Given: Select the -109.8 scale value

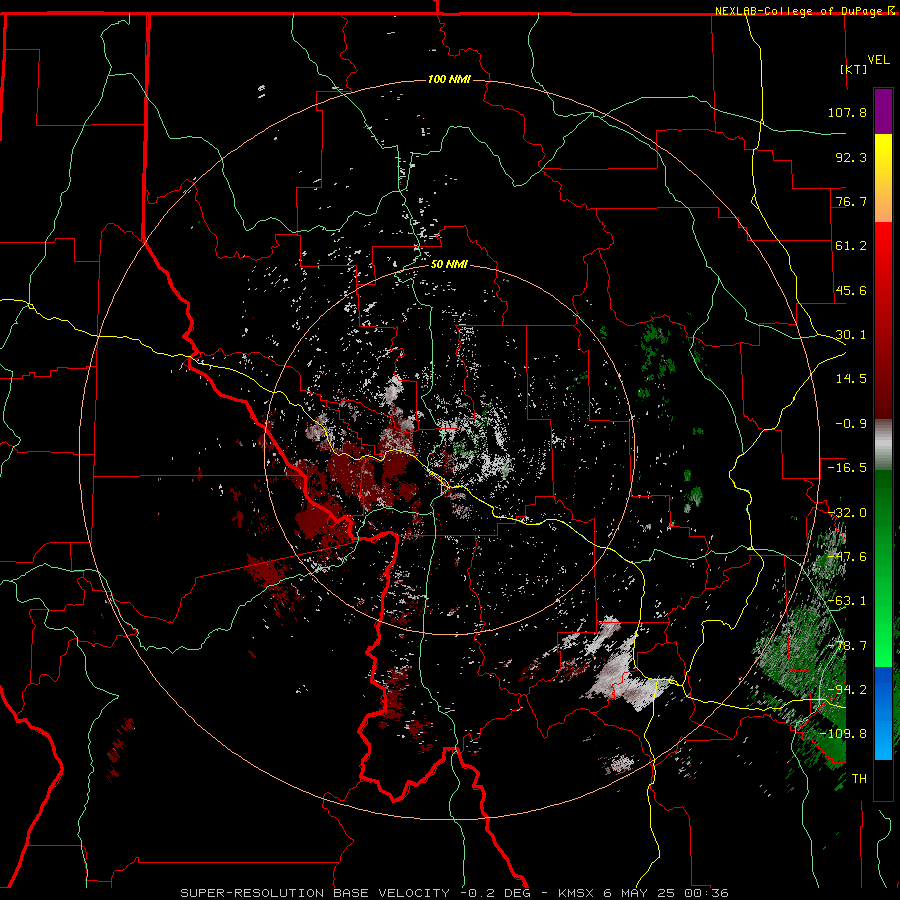Looking at the screenshot, I should tap(844, 734).
